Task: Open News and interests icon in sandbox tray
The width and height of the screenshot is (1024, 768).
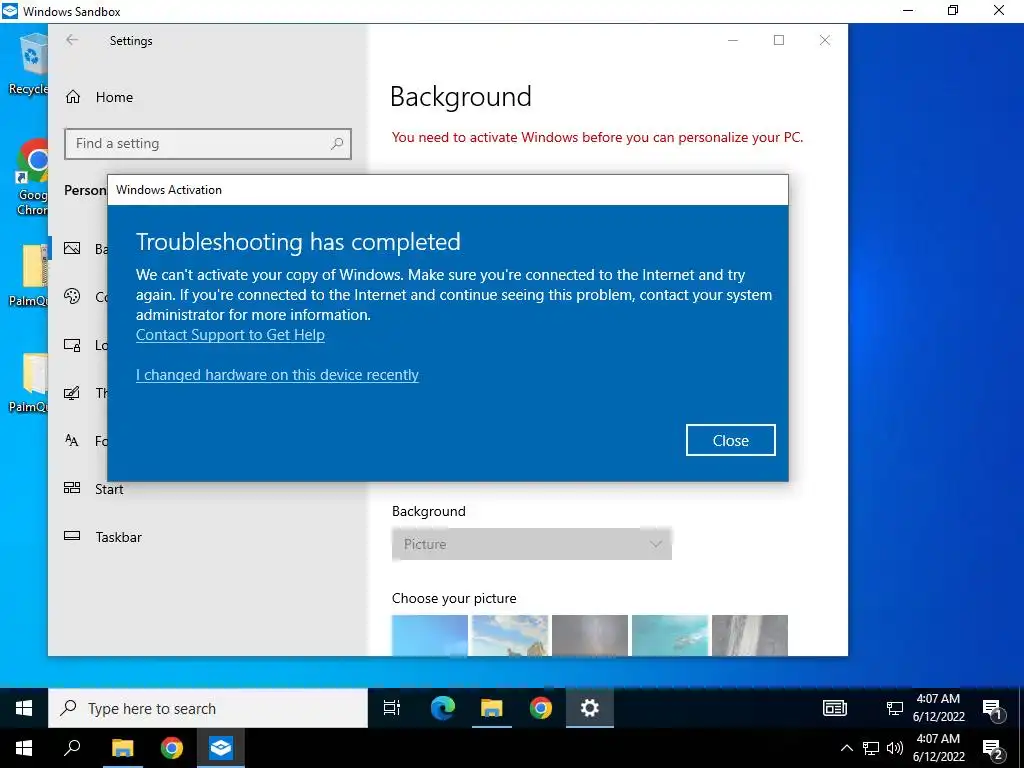Action: pyautogui.click(x=835, y=708)
